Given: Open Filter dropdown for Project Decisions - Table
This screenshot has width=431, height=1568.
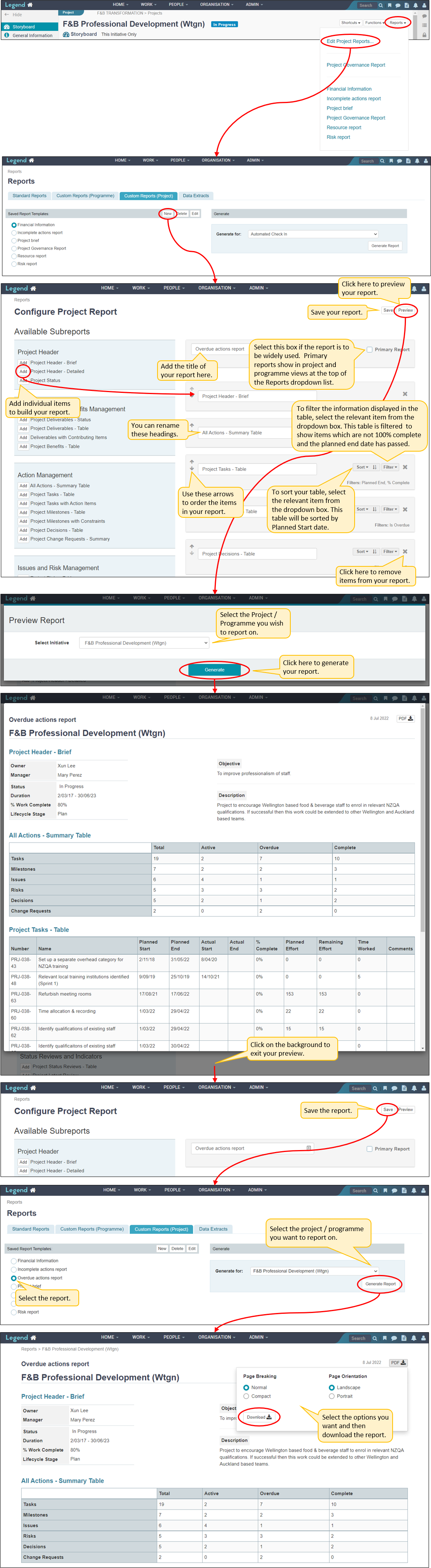Looking at the screenshot, I should click(390, 552).
